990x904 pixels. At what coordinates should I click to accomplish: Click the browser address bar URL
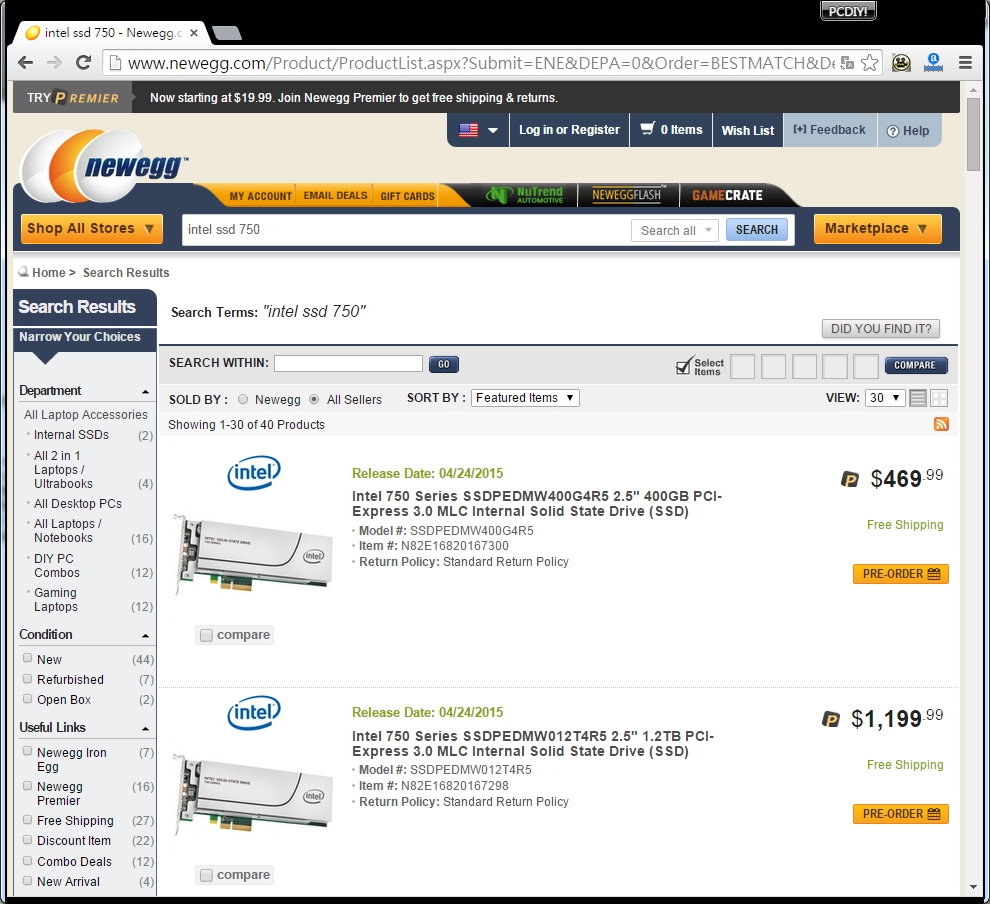click(481, 63)
